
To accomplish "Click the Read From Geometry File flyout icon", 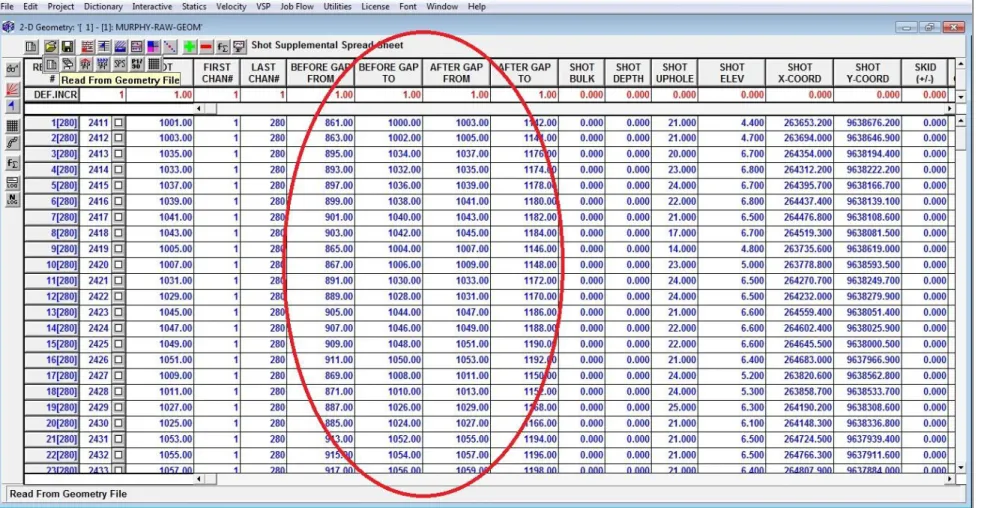I will click(x=52, y=64).
